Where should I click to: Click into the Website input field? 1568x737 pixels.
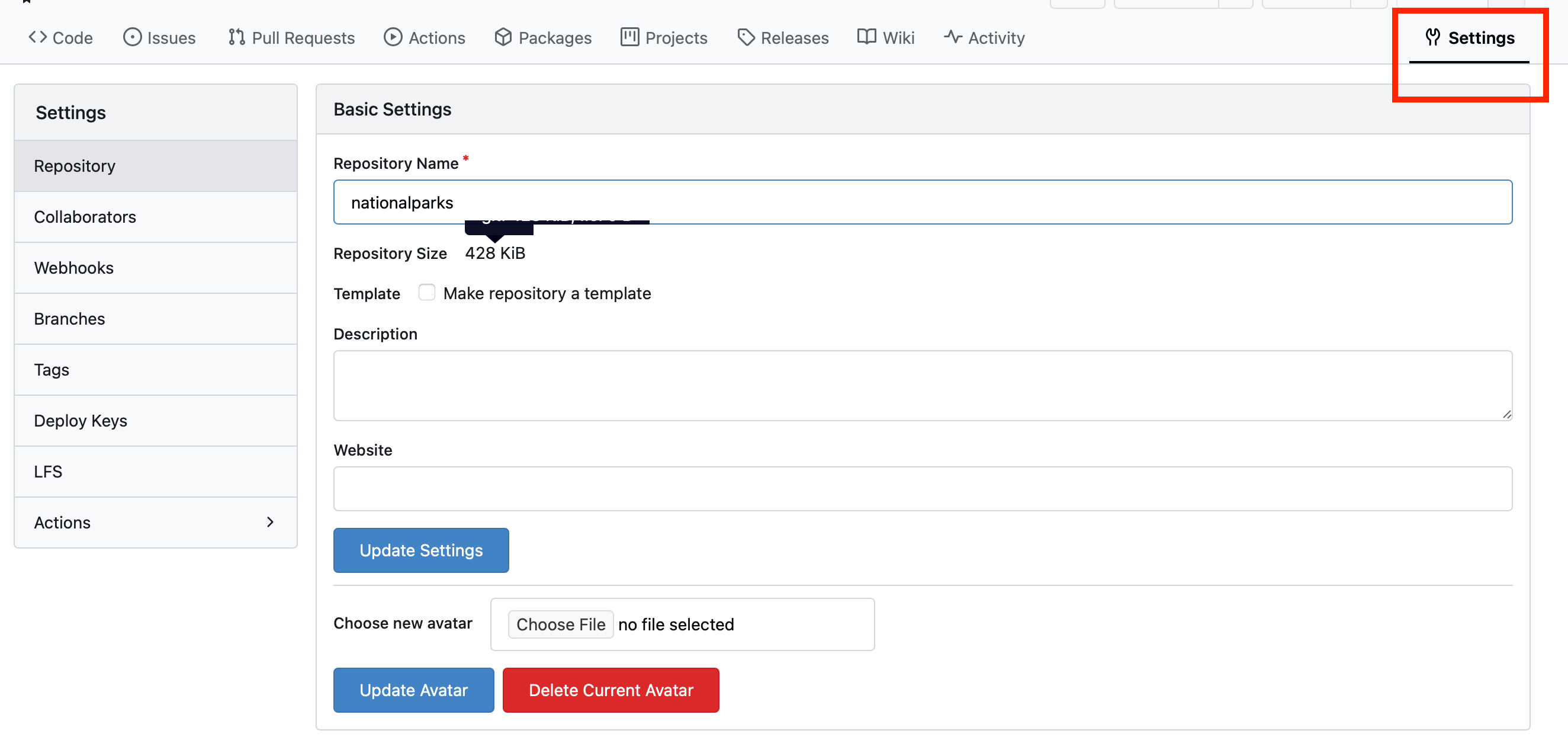click(x=922, y=489)
